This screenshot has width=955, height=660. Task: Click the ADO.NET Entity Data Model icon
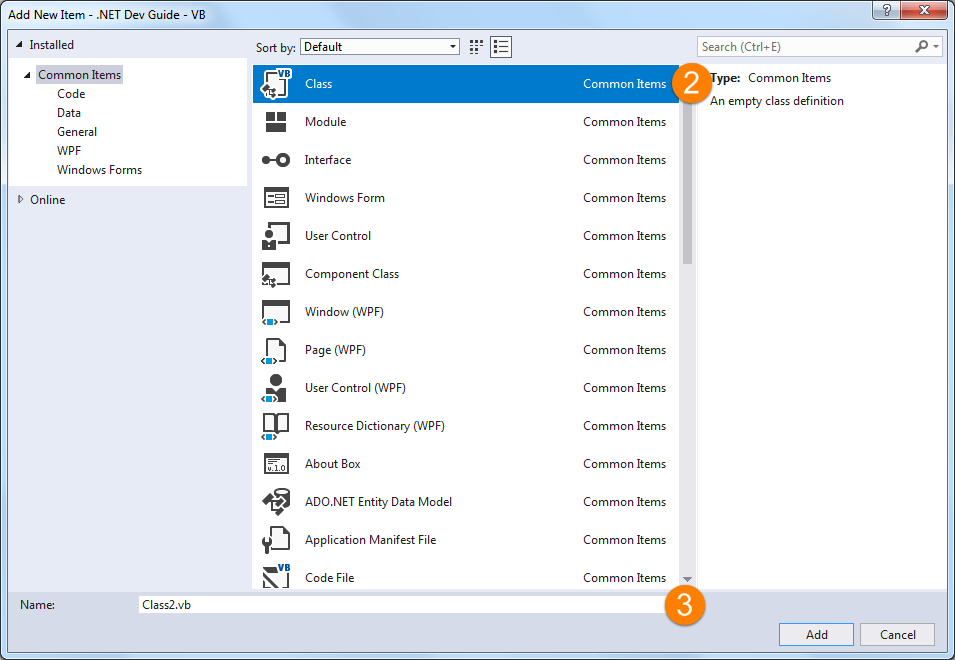[276, 502]
